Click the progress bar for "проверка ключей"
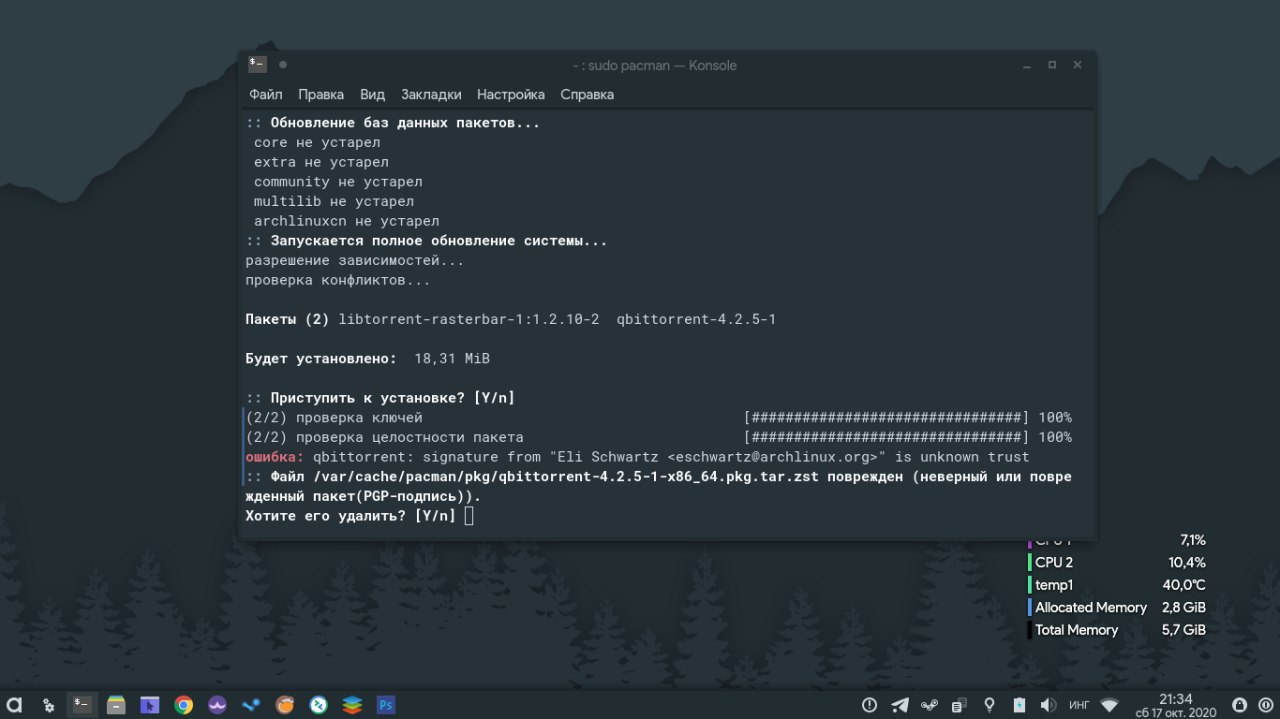1280x719 pixels. (x=886, y=417)
